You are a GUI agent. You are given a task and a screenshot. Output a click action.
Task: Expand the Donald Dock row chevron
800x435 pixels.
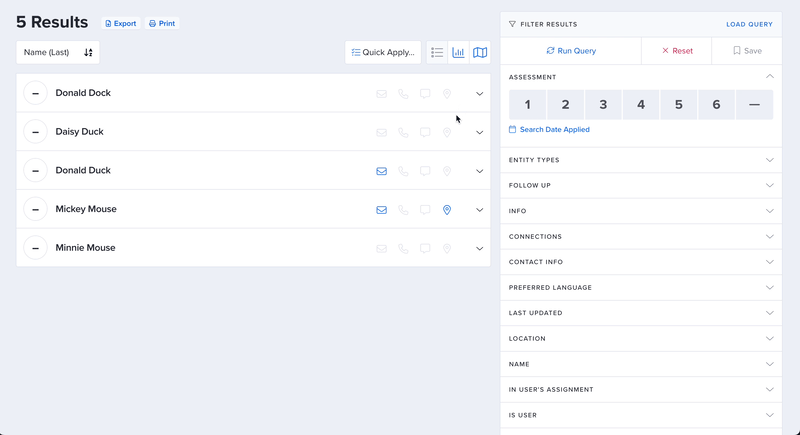[x=480, y=94]
